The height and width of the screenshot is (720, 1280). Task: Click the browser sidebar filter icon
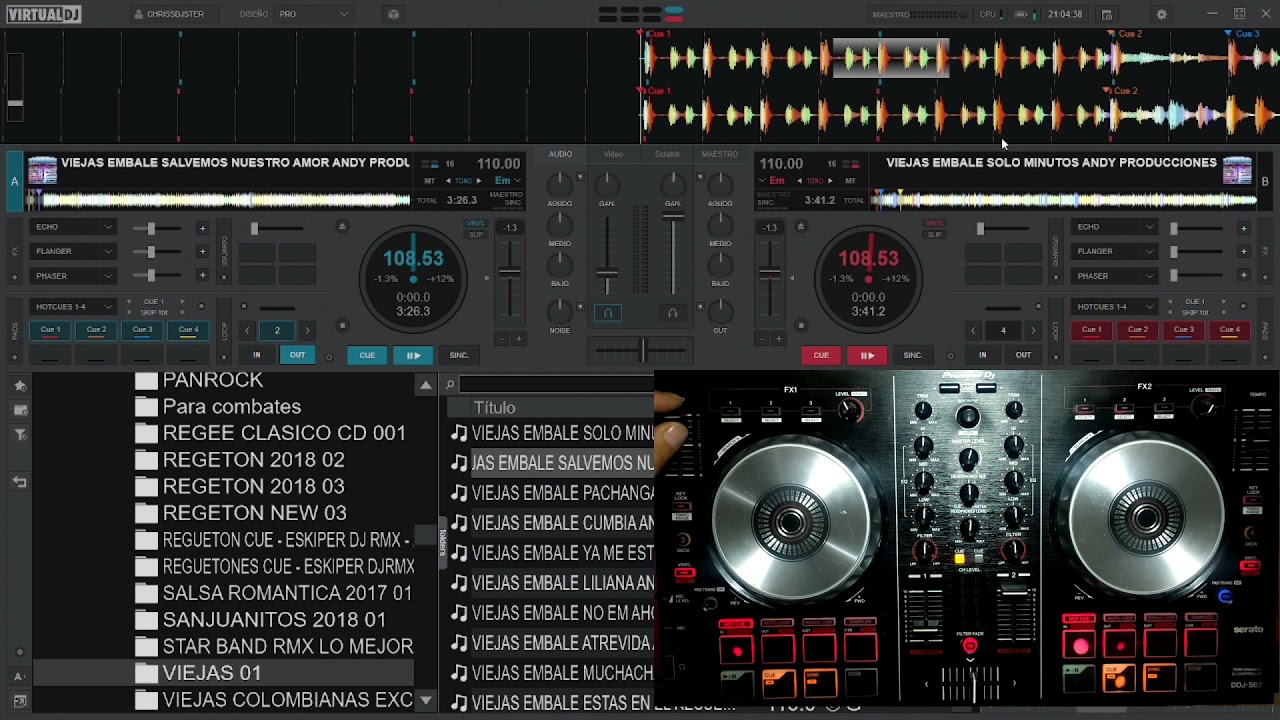click(x=20, y=435)
